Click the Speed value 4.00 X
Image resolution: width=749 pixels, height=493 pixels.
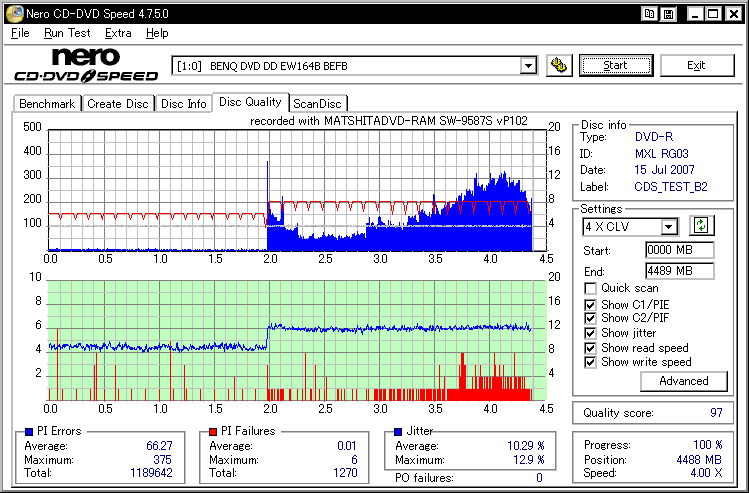(706, 473)
